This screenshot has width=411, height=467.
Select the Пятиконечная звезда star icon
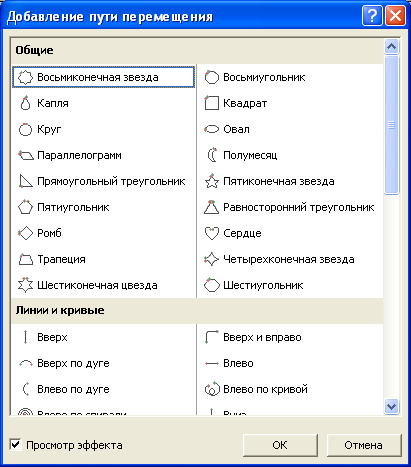coord(211,181)
